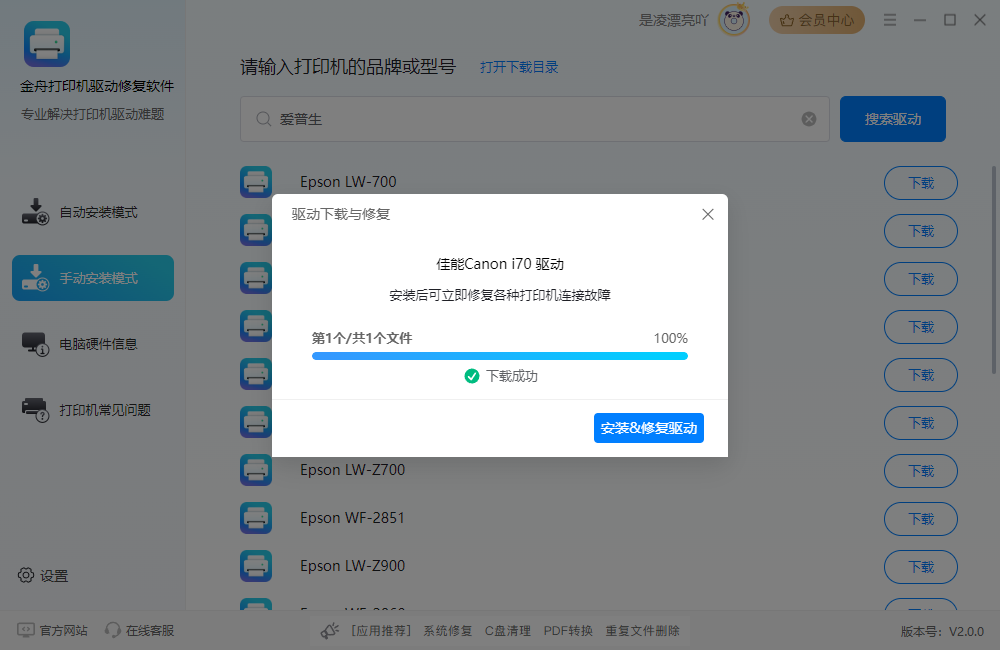Open 自动安装模式 in sidebar
The image size is (1000, 650).
93,212
